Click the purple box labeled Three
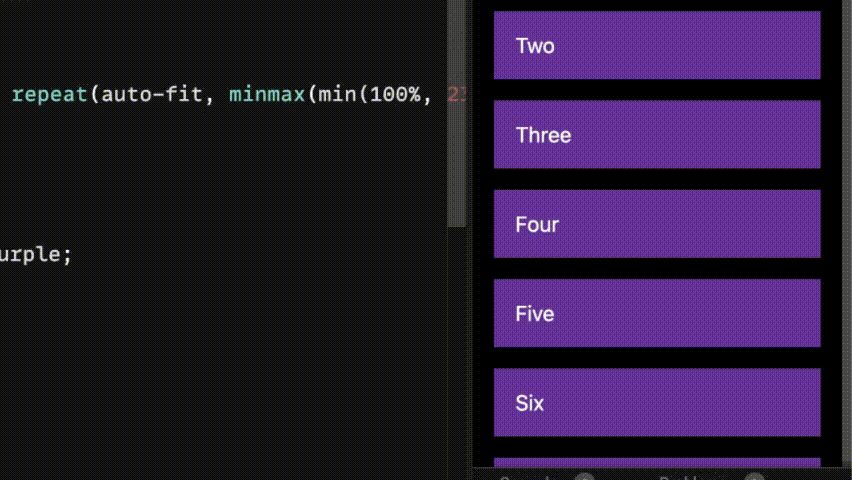 (x=657, y=134)
